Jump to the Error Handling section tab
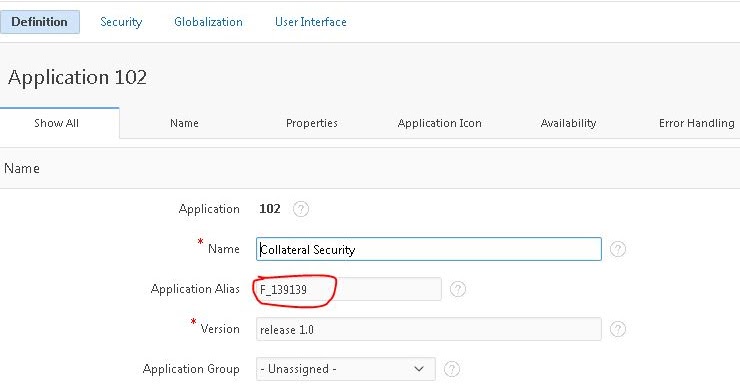This screenshot has width=740, height=388. pos(697,123)
